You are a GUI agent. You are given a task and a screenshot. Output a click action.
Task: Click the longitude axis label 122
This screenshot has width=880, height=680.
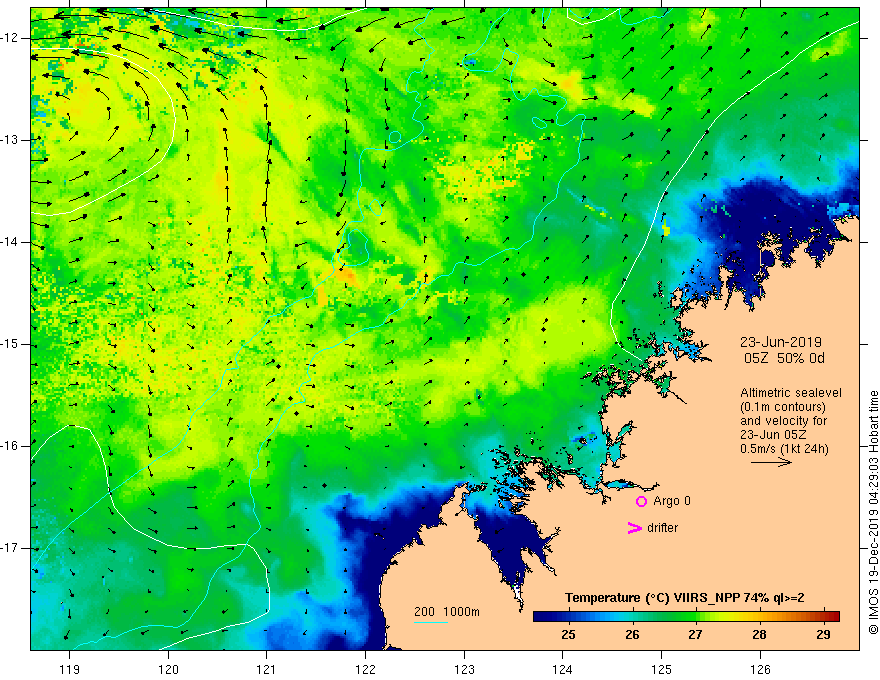[365, 669]
